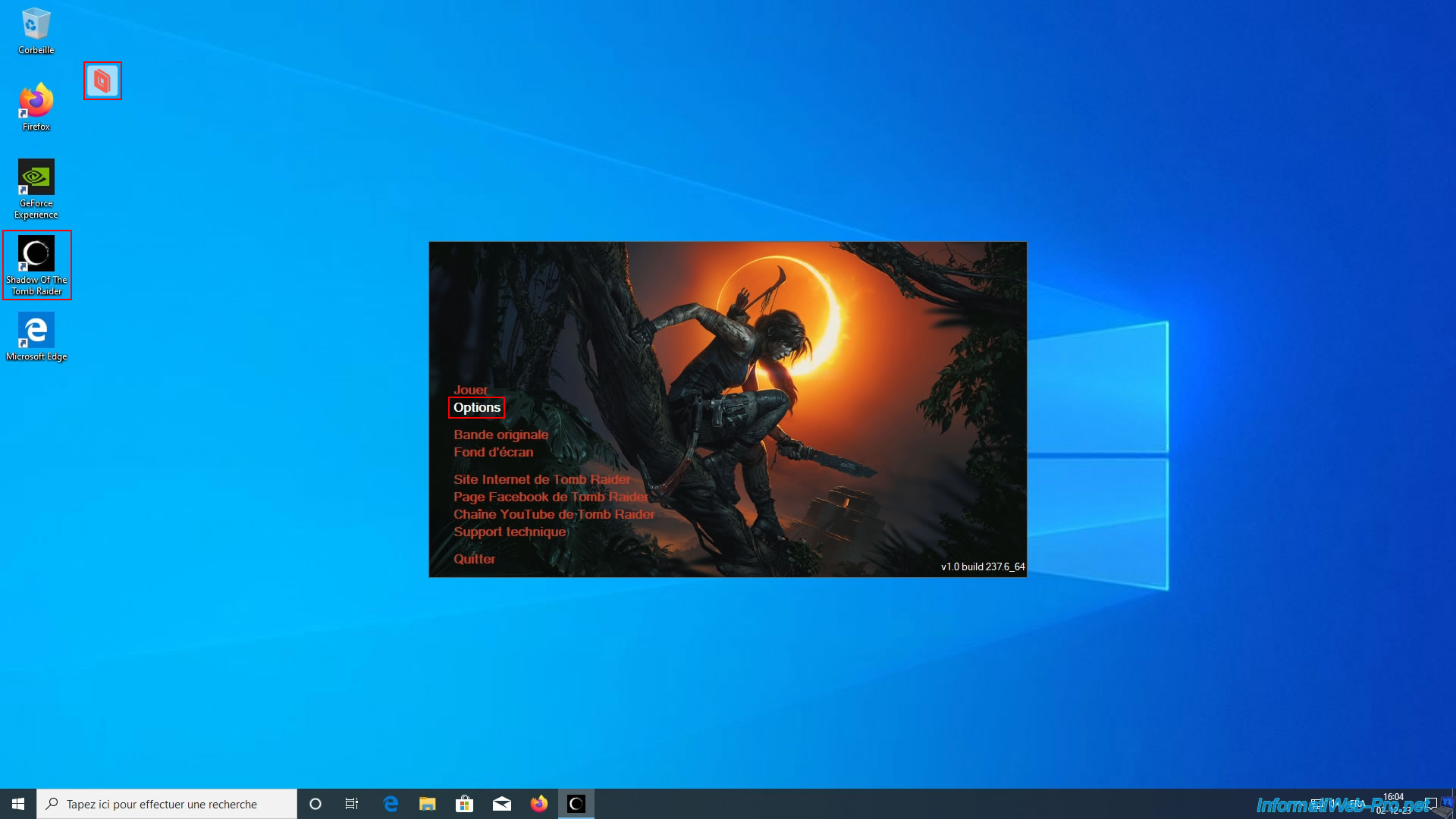
Task: Select Fond d'écran in the launcher
Action: [493, 452]
